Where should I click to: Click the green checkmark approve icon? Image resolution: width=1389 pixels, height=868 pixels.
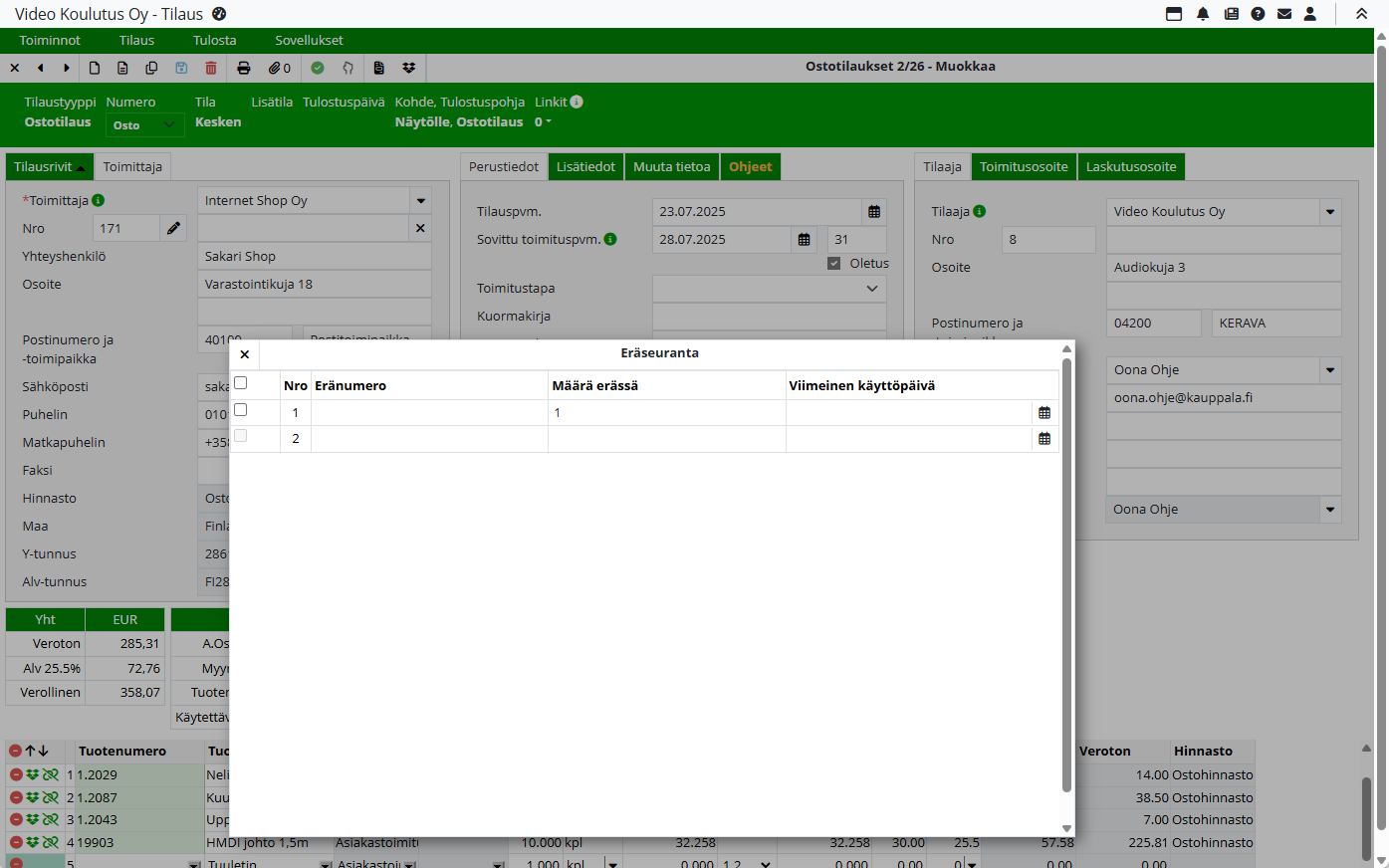coord(318,68)
